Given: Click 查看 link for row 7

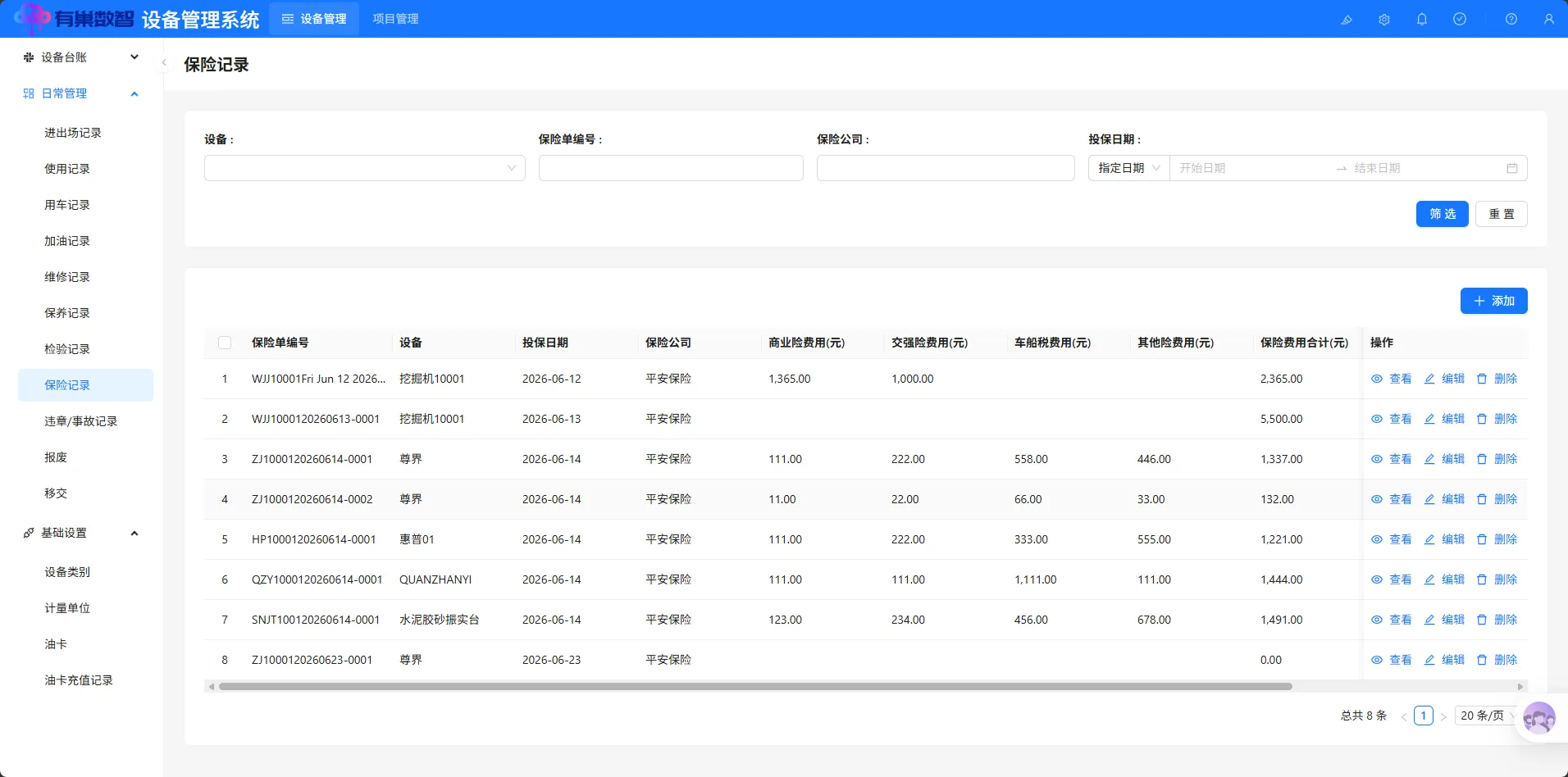Looking at the screenshot, I should coord(1401,620).
